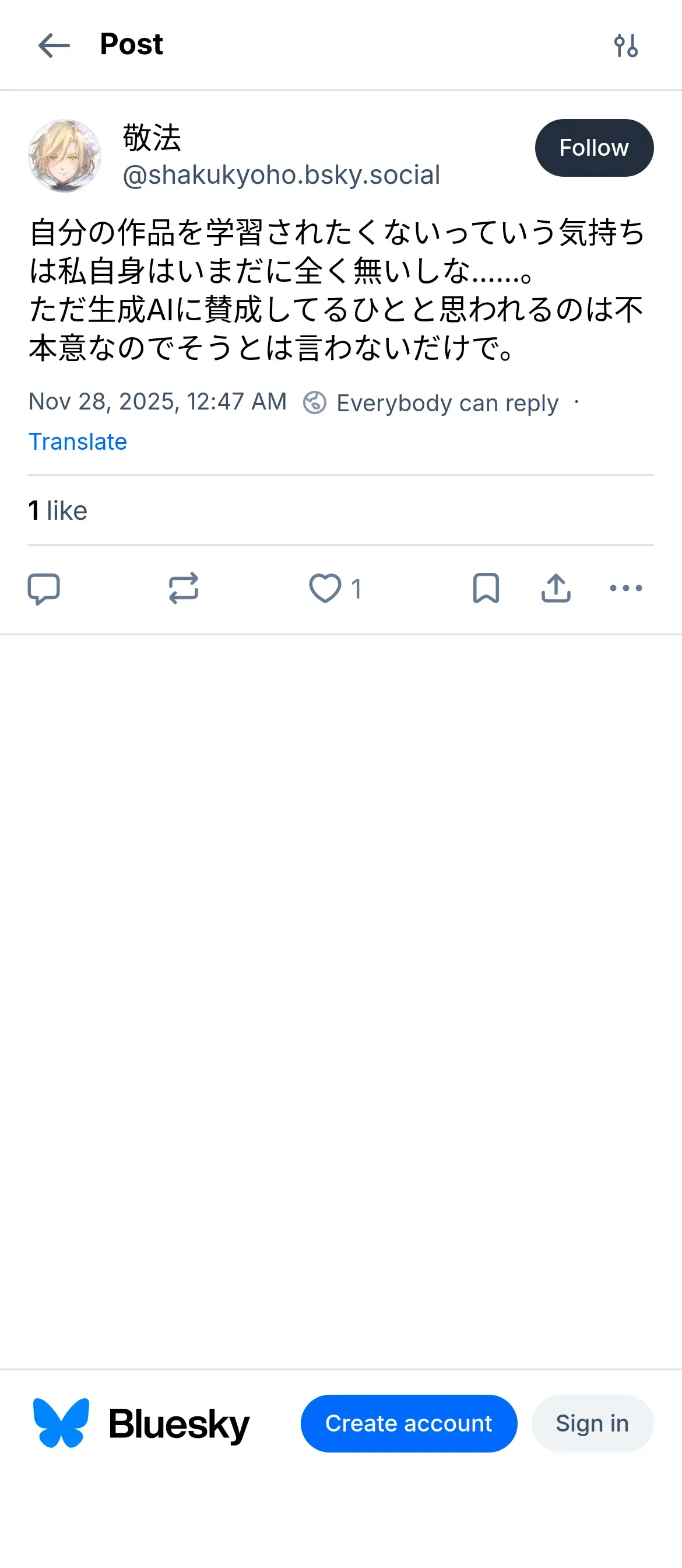Screen dimensions: 682x1568
Task: Open the author's profile avatar
Action: (65, 156)
